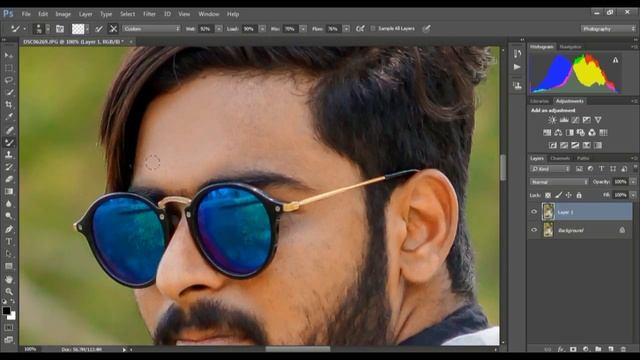Image resolution: width=640 pixels, height=360 pixels.
Task: Add a Hue/Saturation adjustment
Action: point(547,133)
